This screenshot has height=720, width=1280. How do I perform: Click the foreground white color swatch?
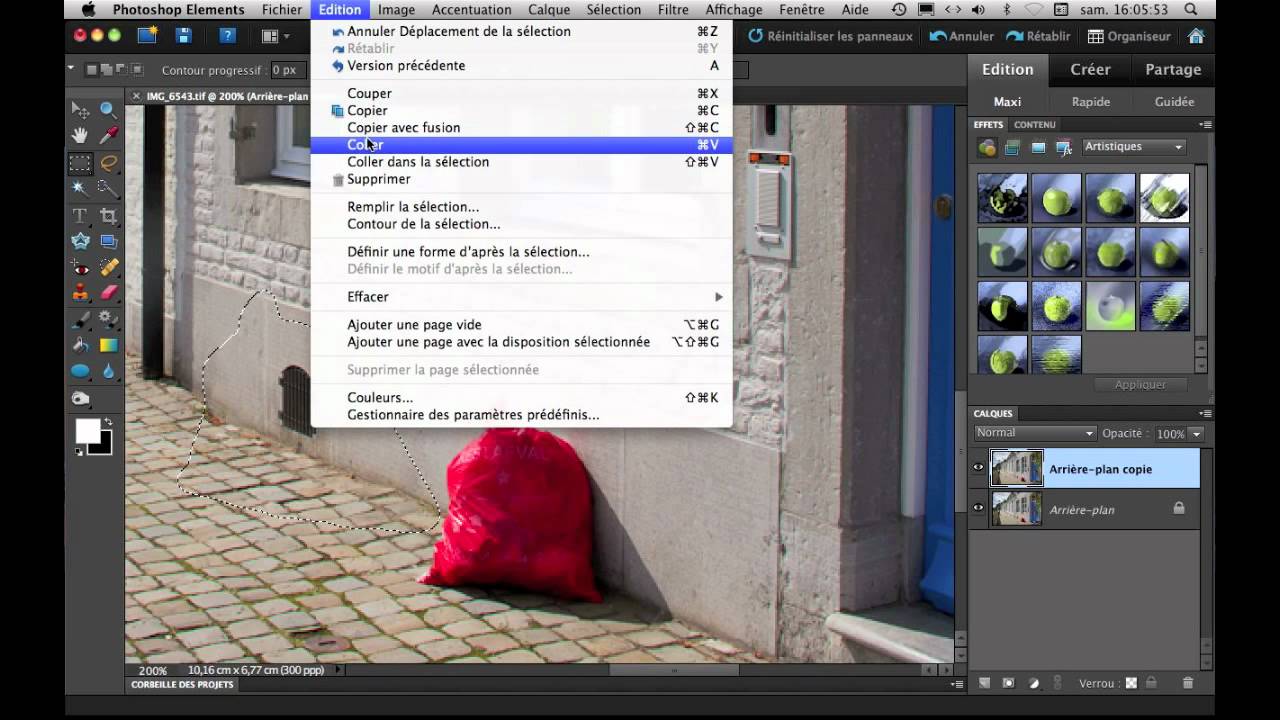pos(87,431)
